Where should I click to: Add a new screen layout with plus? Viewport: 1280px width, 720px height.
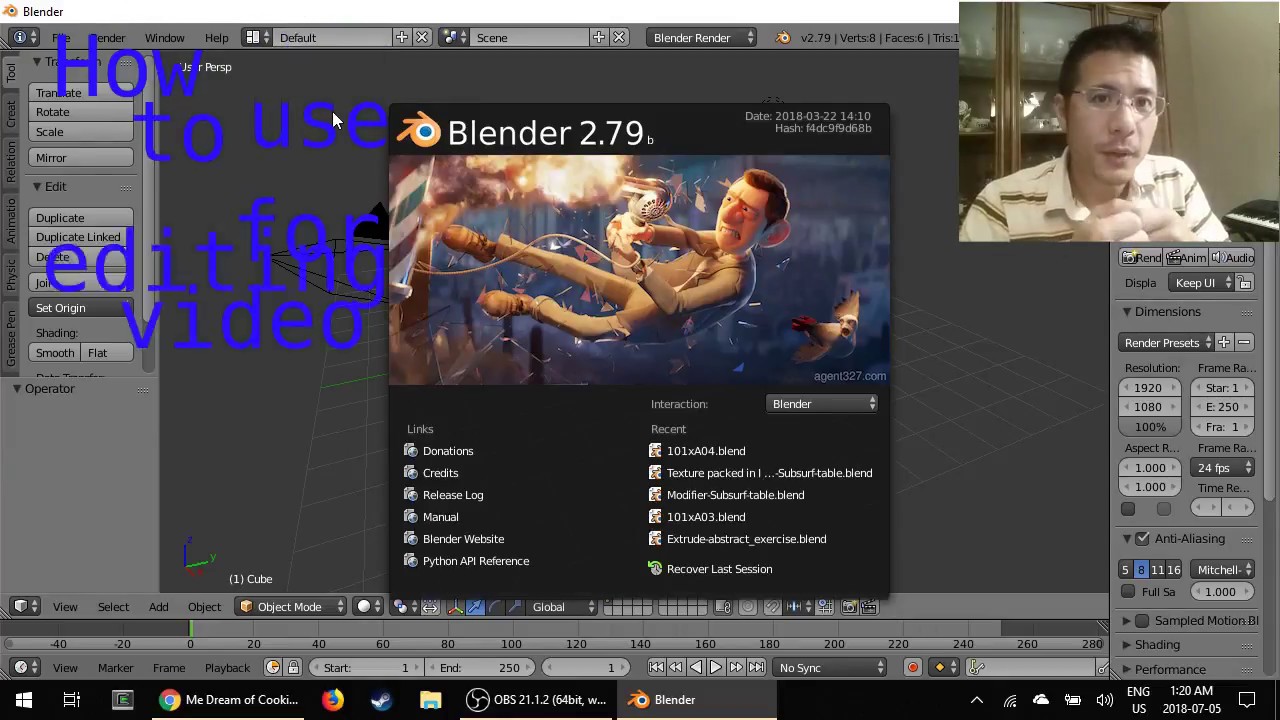(x=402, y=37)
